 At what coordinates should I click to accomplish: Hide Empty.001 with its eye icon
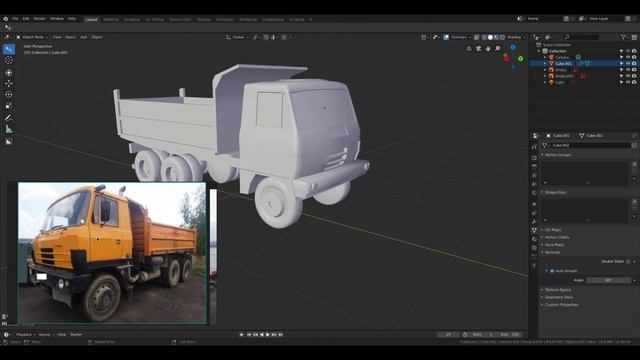click(628, 76)
